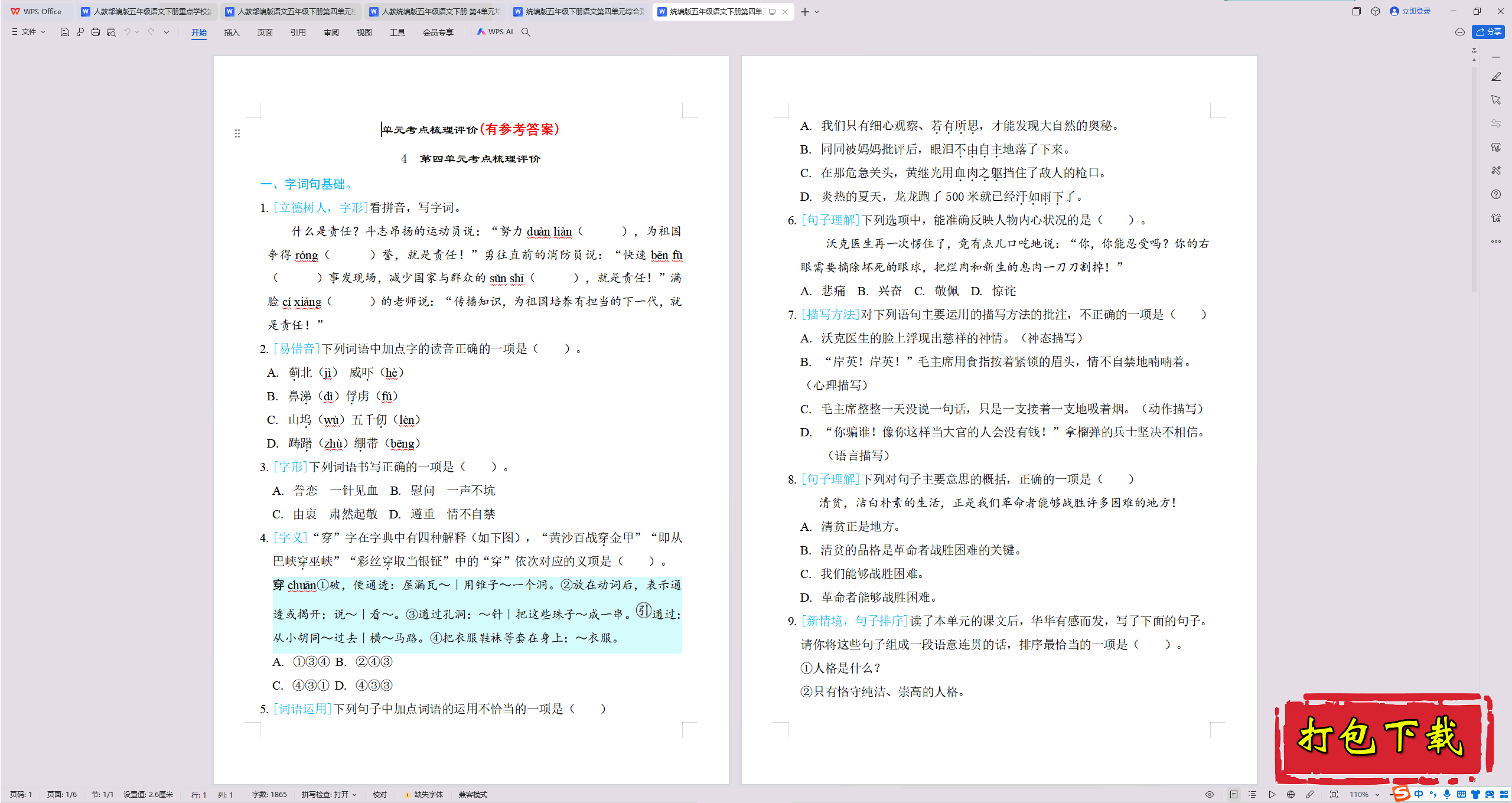The image size is (1512, 803).
Task: Open Sogou toolbox grid icon
Action: [1504, 795]
